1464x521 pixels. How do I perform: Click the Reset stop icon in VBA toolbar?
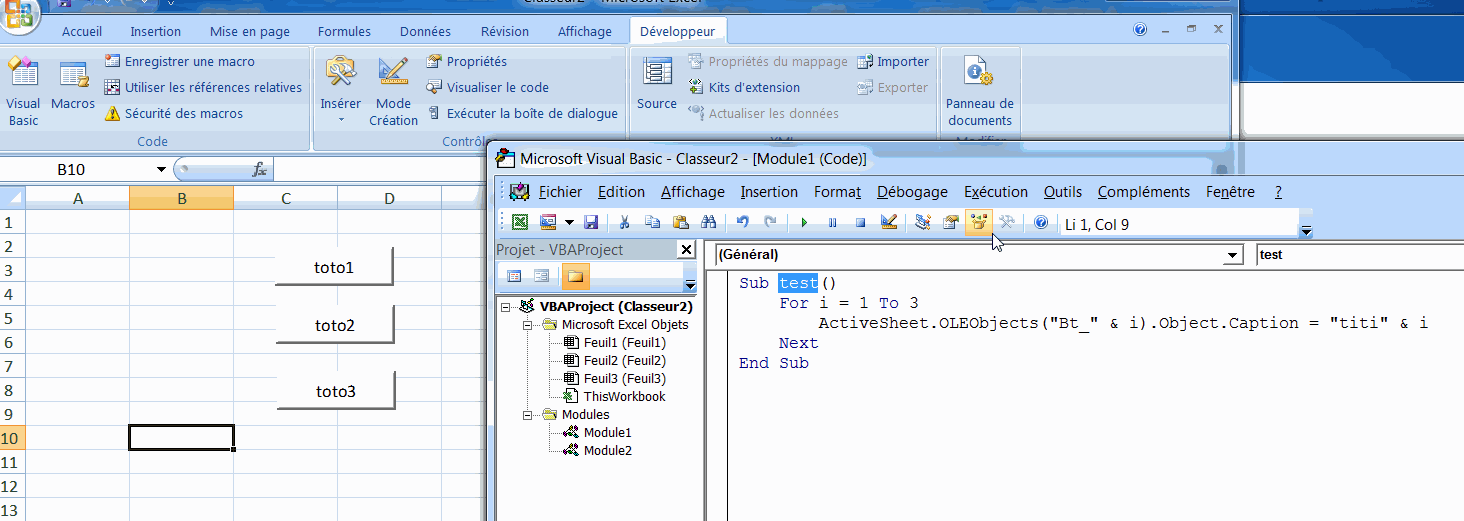[860, 222]
